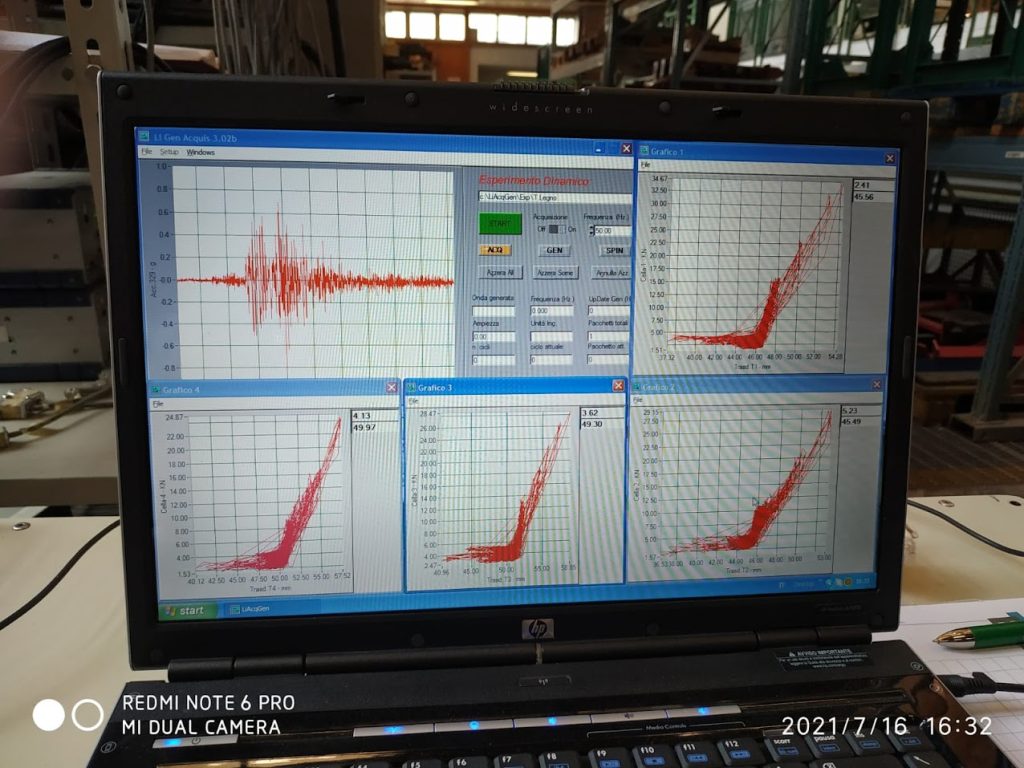
Task: Select the GEN mode button
Action: 553,250
